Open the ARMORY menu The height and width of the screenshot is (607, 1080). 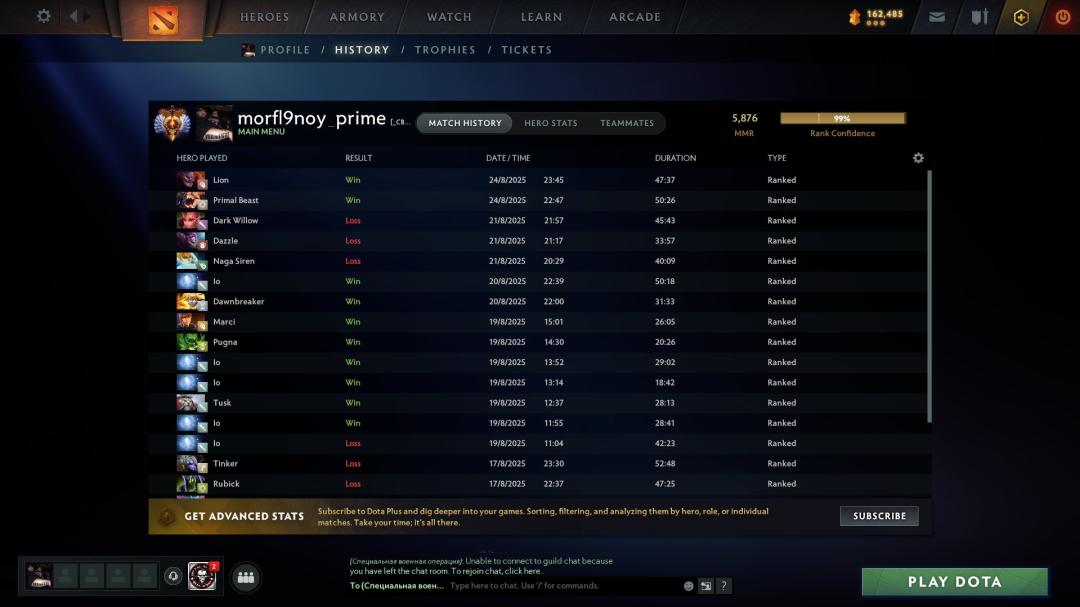(357, 17)
